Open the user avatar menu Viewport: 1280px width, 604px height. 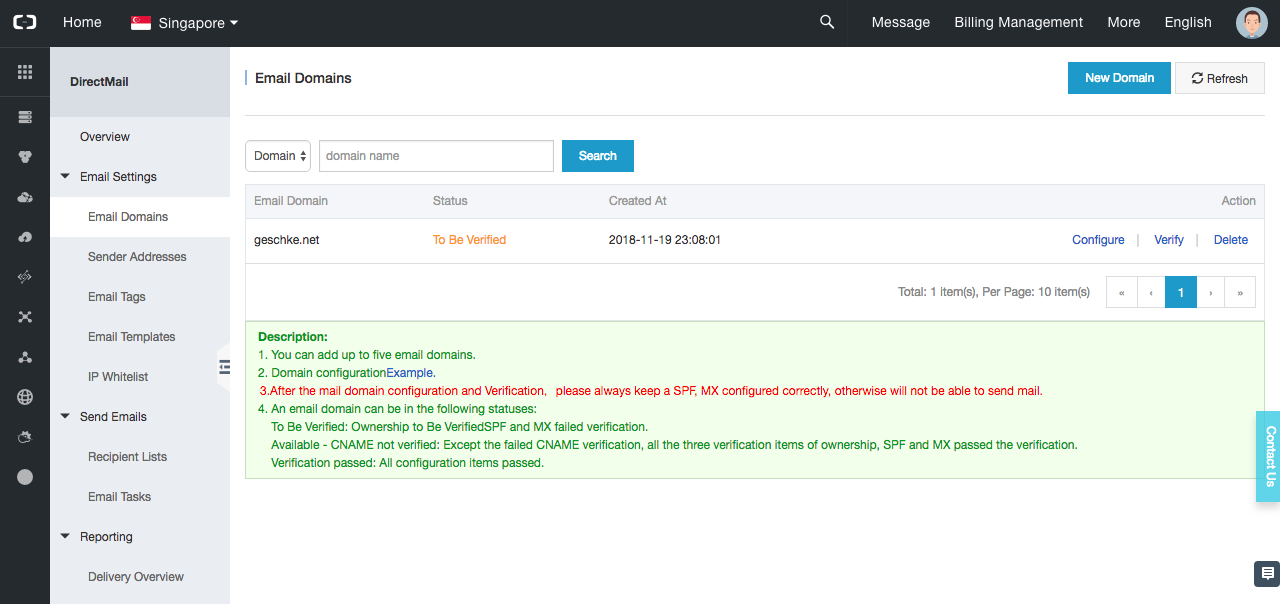(x=1252, y=22)
